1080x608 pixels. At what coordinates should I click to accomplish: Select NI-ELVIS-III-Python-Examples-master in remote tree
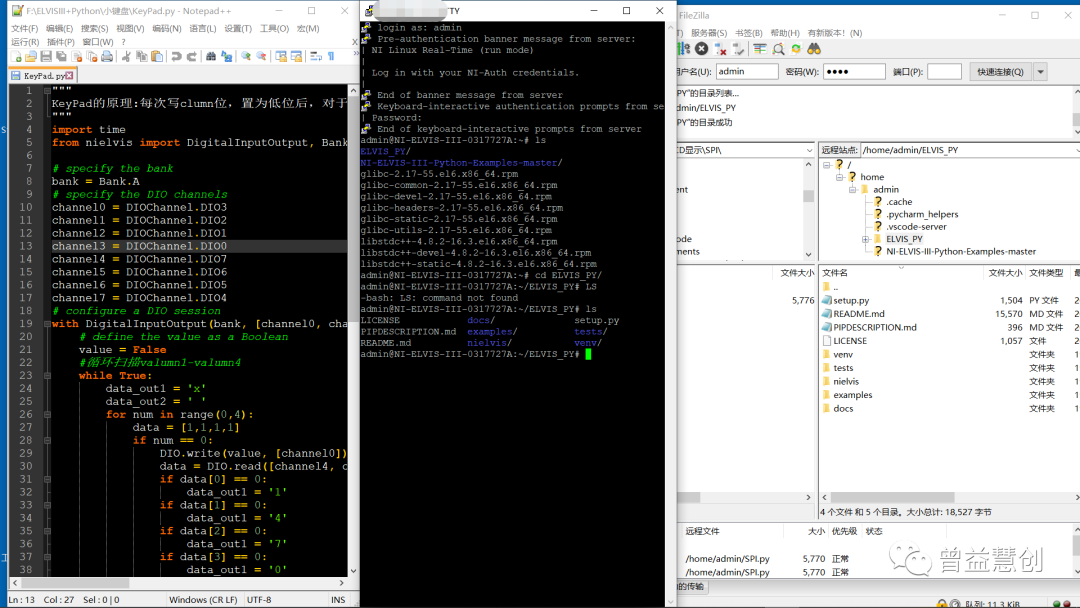click(x=961, y=251)
